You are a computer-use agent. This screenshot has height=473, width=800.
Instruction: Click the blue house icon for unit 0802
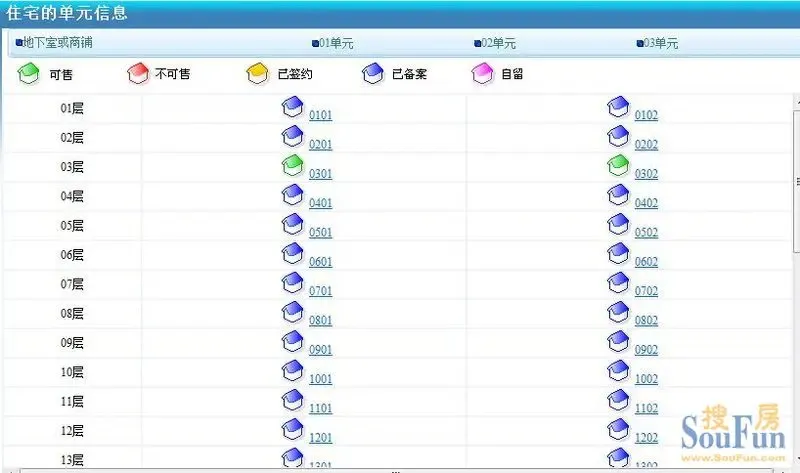(x=618, y=313)
